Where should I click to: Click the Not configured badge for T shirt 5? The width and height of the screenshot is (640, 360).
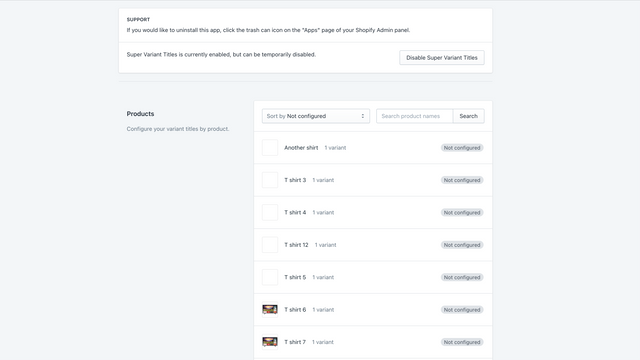[x=462, y=277]
